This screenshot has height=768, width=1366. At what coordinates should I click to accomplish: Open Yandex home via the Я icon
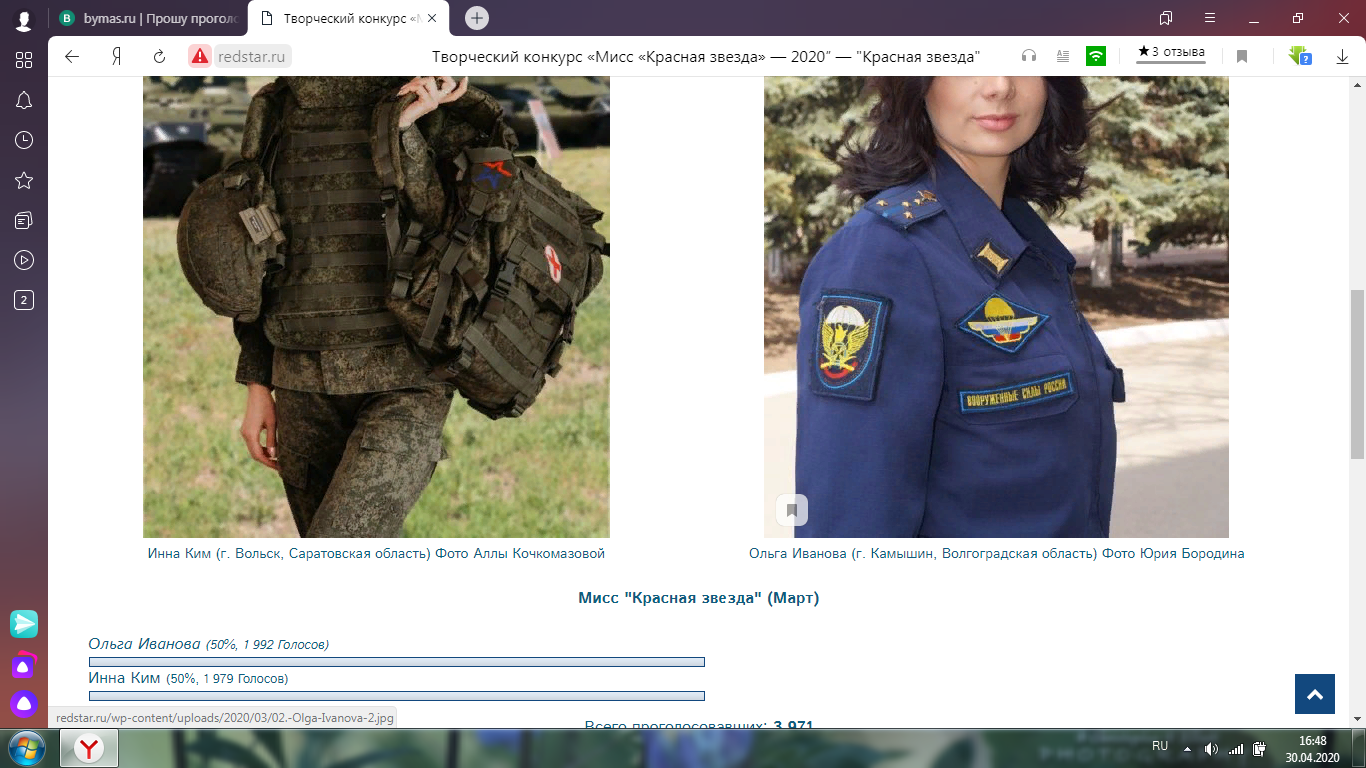(116, 57)
